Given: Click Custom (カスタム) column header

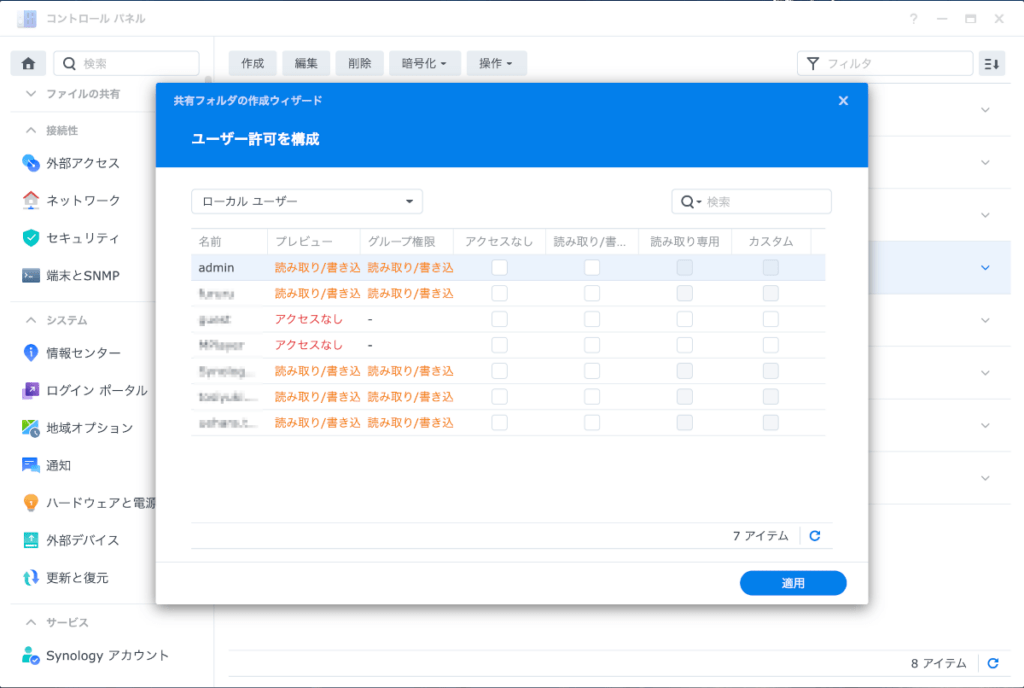Looking at the screenshot, I should click(771, 242).
